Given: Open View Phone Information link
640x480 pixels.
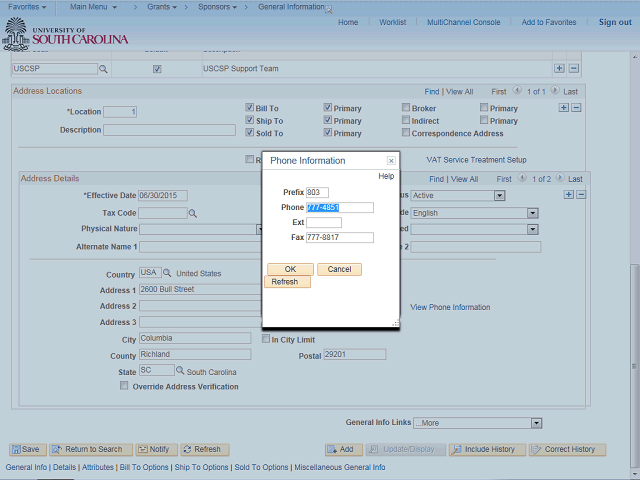Looking at the screenshot, I should [x=450, y=307].
